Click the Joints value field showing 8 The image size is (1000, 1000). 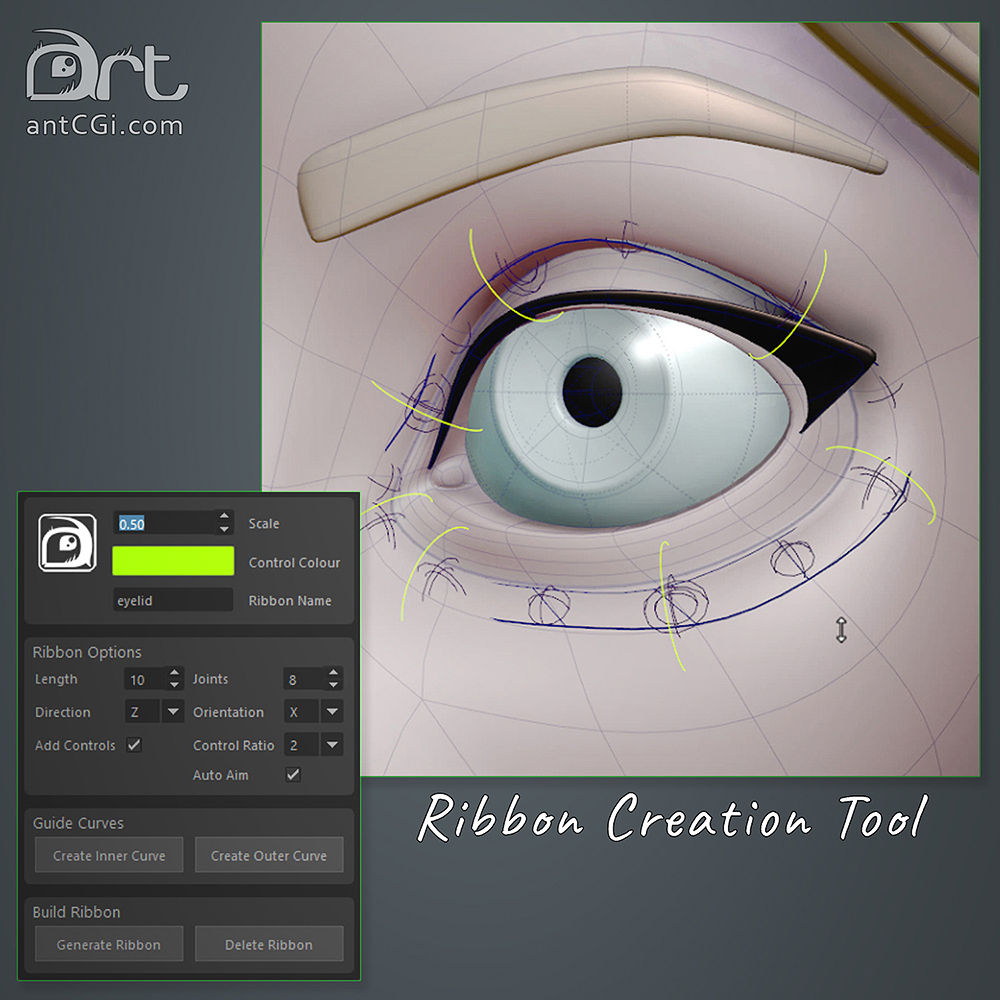point(304,679)
